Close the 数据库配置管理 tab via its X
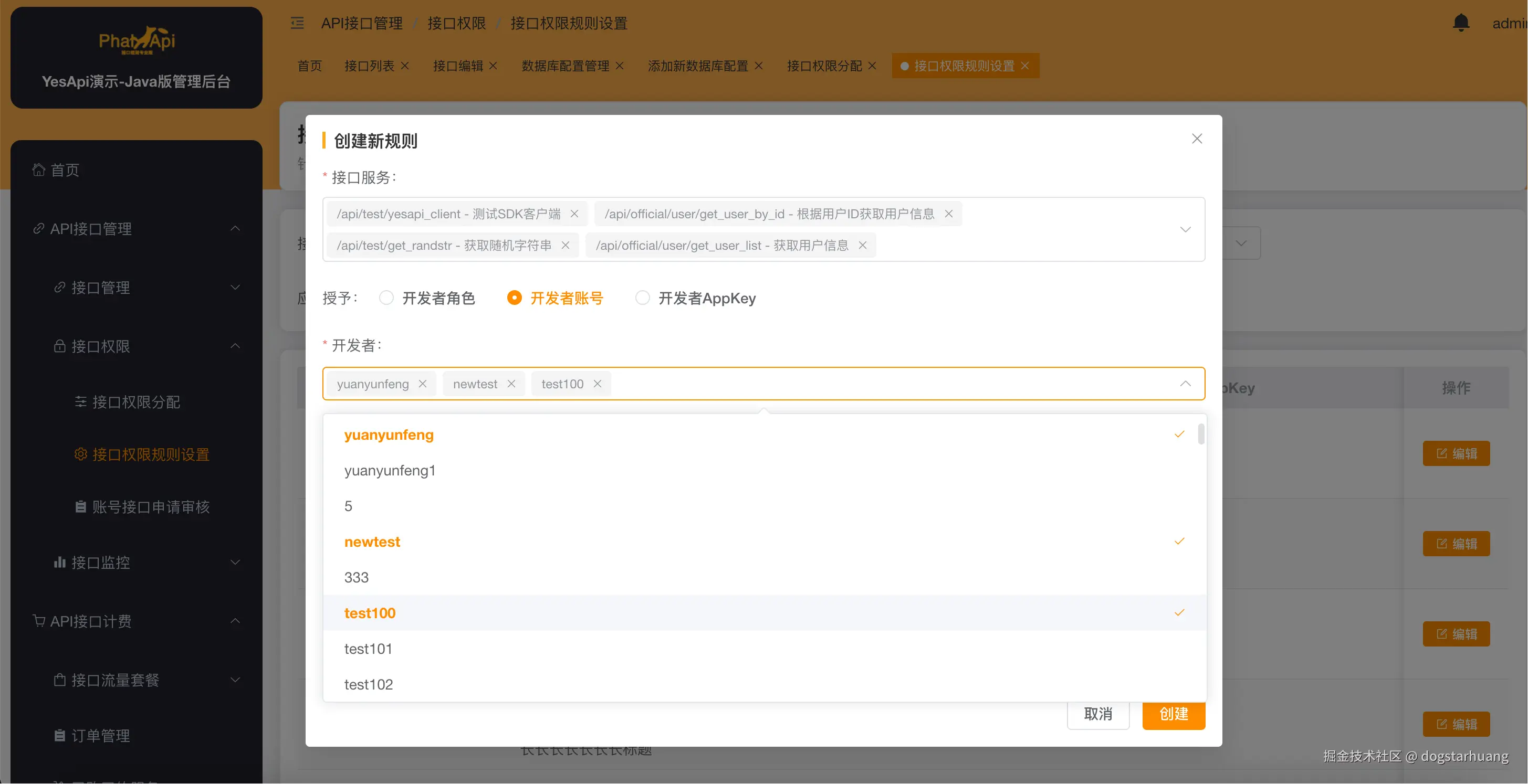Image resolution: width=1528 pixels, height=784 pixels. click(619, 66)
